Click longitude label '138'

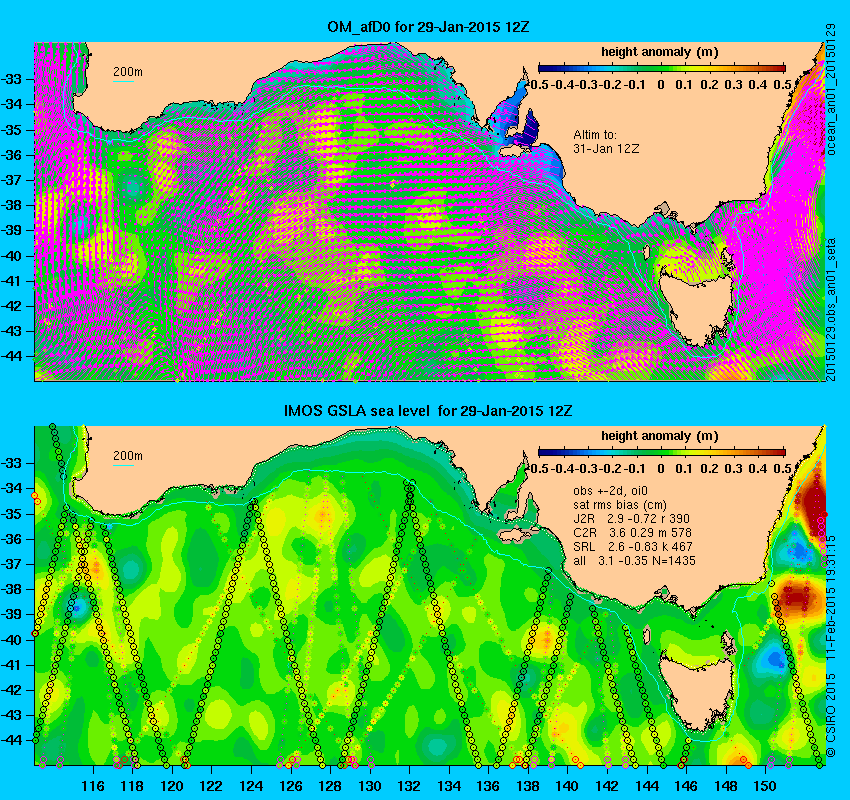tap(528, 785)
